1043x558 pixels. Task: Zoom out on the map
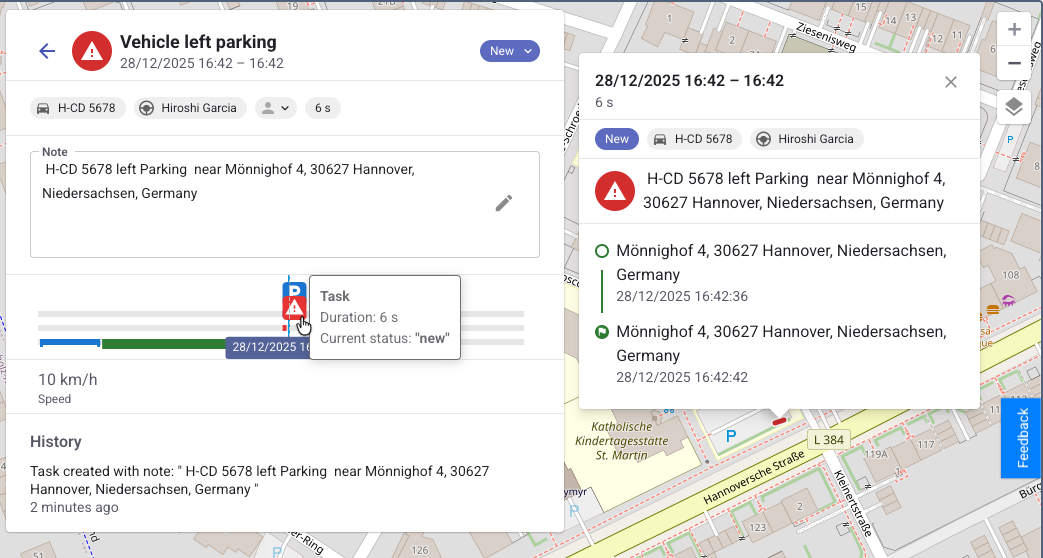[1014, 63]
